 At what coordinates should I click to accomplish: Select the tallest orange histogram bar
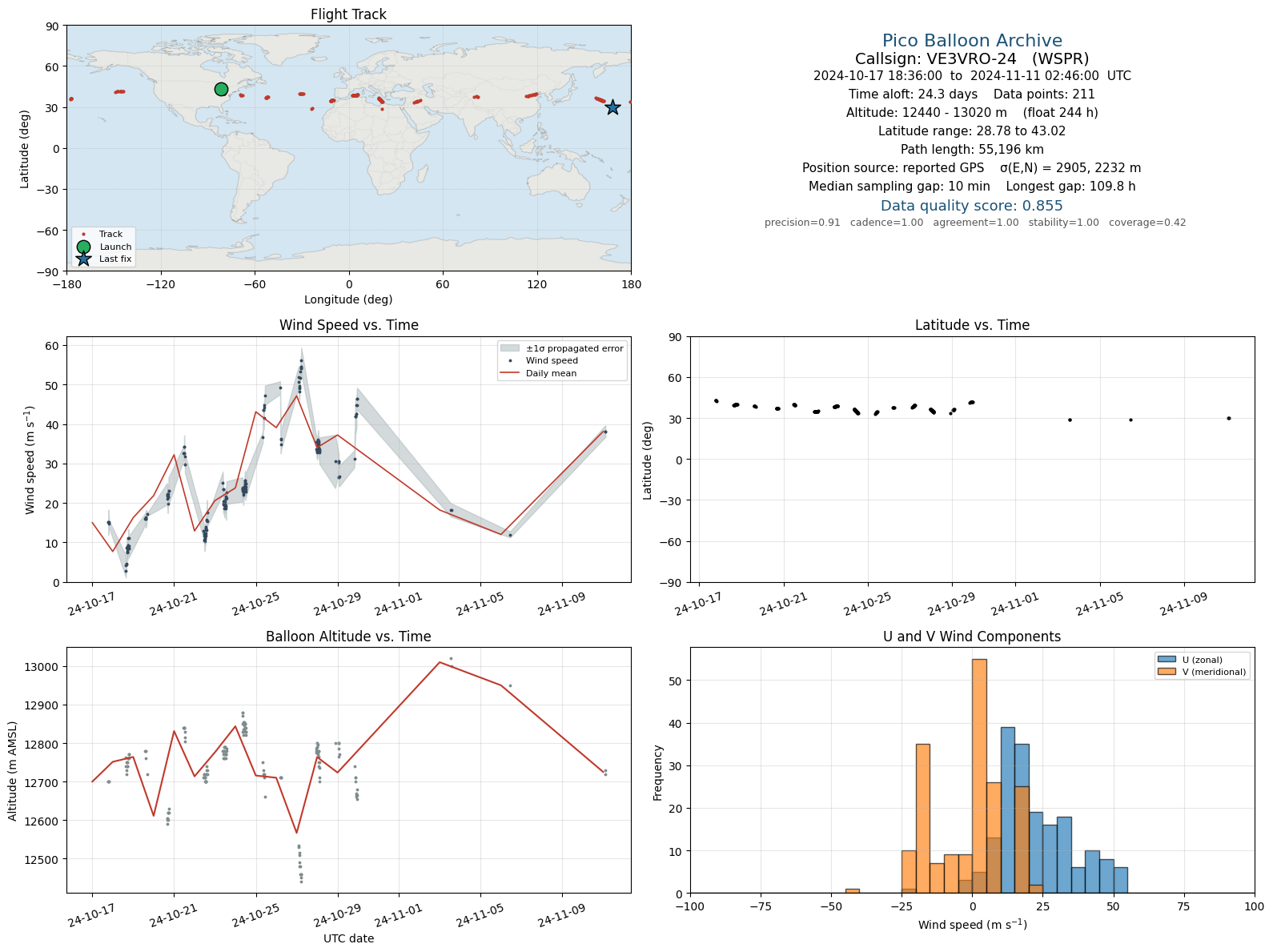pos(979,776)
